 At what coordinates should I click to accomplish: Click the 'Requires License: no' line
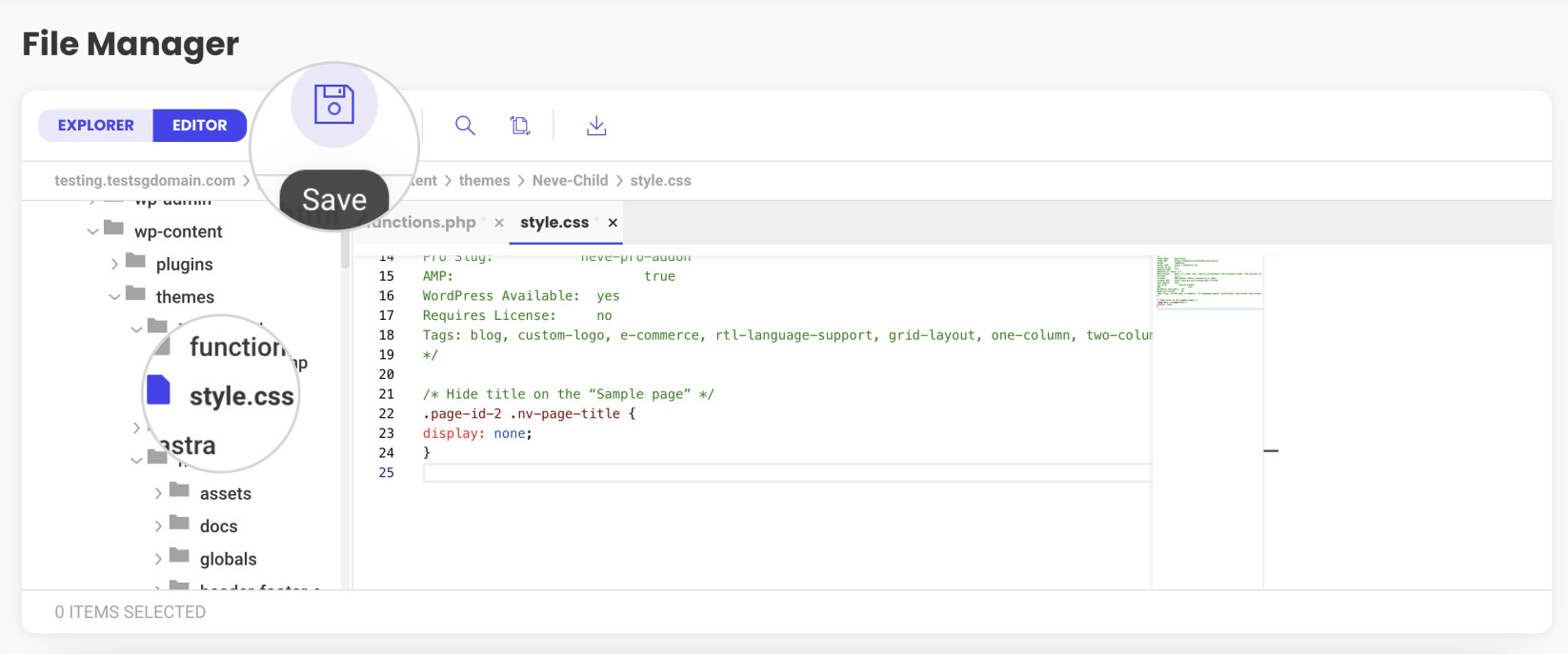coord(517,316)
